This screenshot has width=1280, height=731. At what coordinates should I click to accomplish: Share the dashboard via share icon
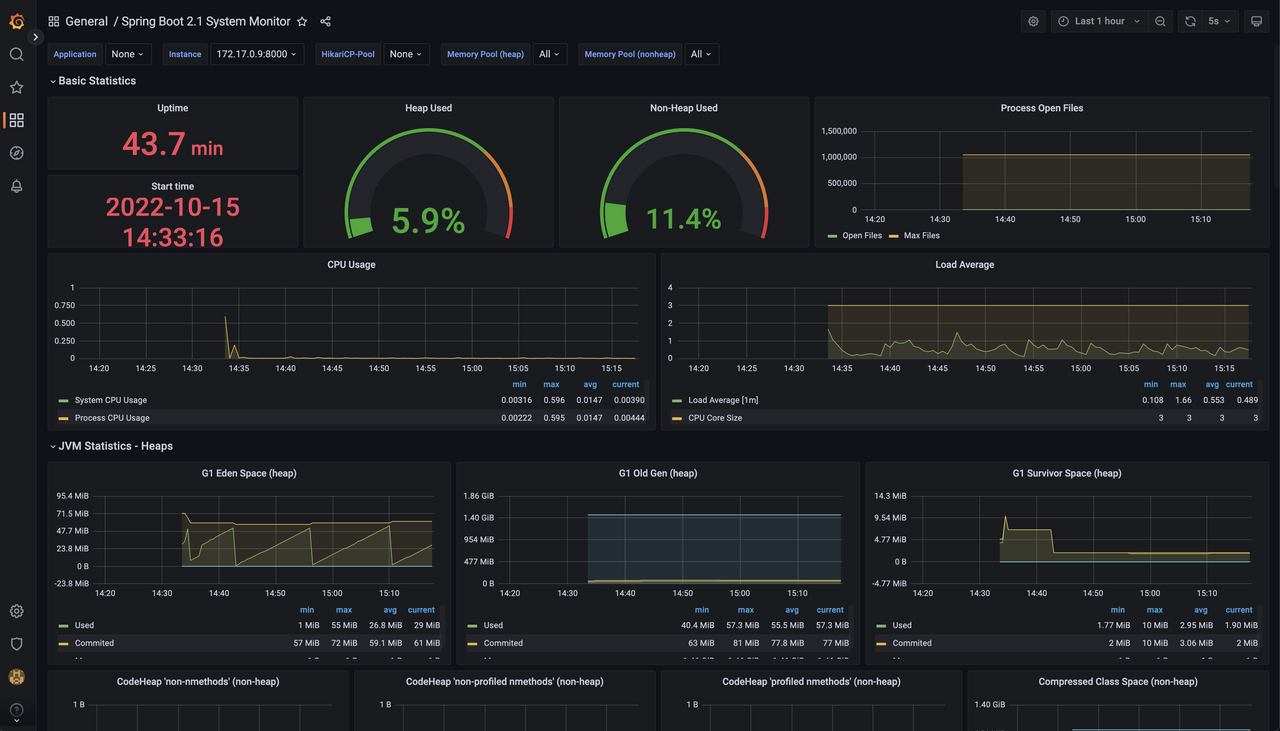click(325, 21)
